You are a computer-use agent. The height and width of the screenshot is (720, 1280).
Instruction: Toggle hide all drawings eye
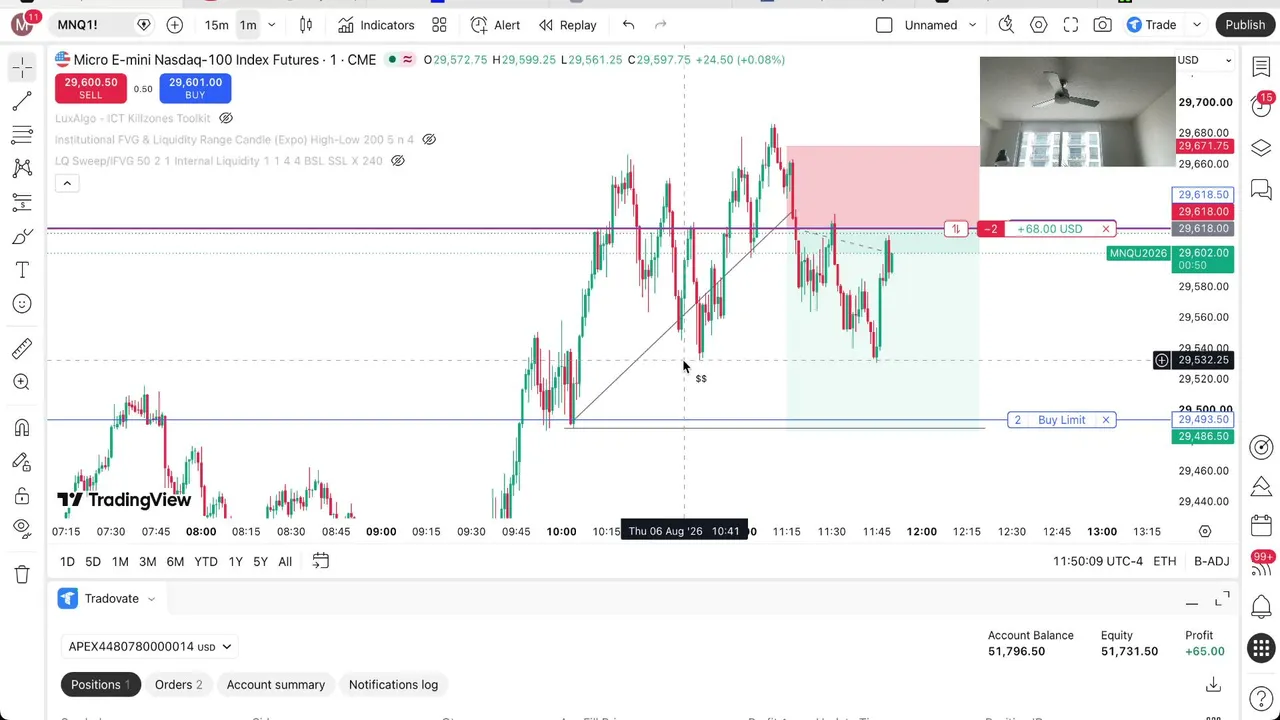click(22, 528)
